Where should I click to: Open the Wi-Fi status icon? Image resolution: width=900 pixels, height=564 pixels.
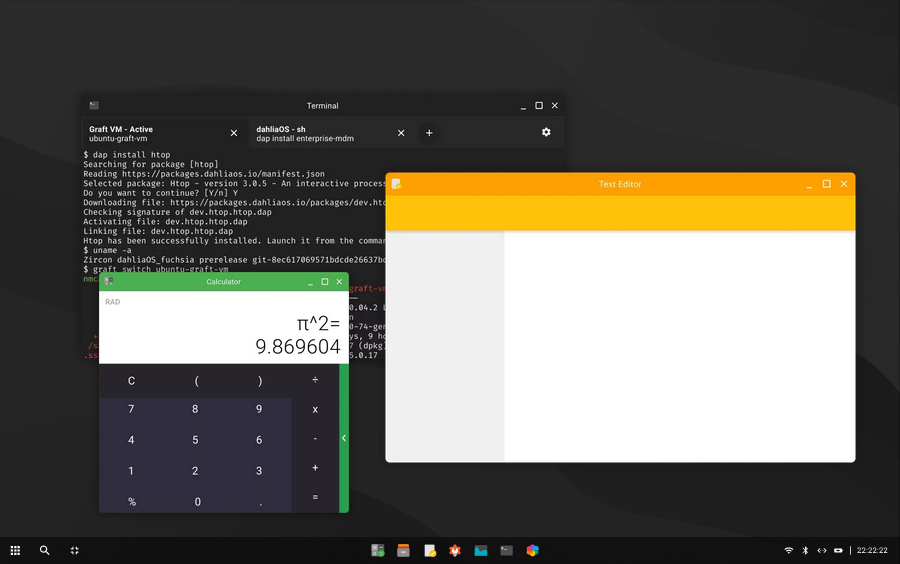click(x=789, y=550)
